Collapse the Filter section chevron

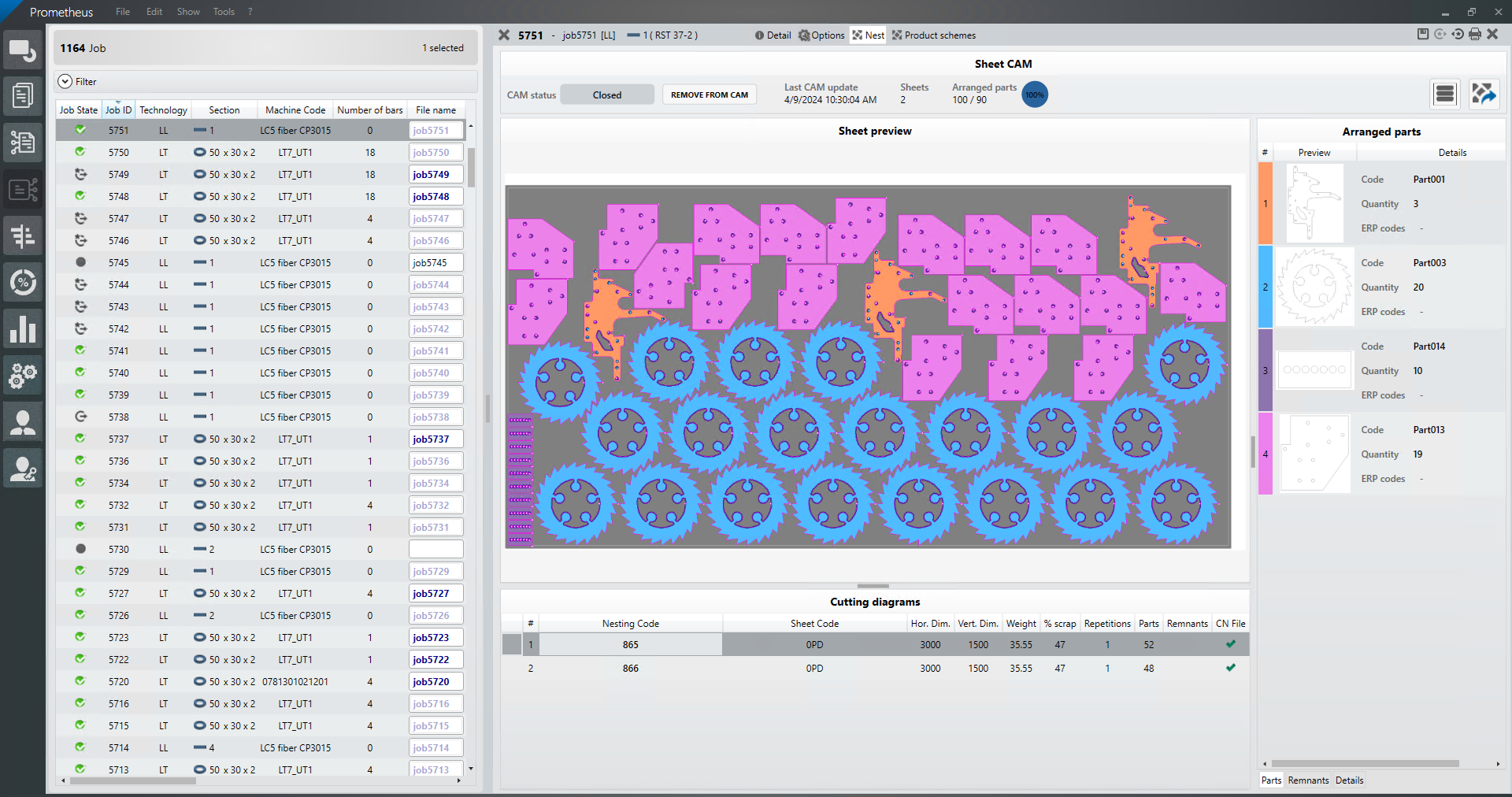64,81
